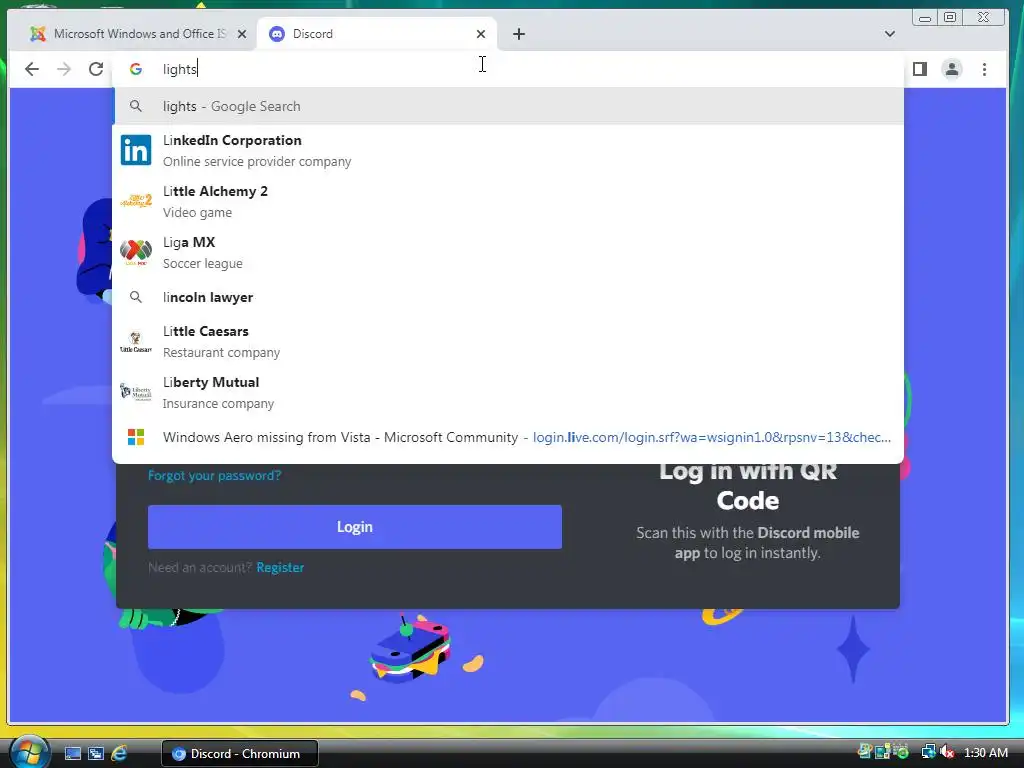
Task: Pick the Liberty Mutual suggestion
Action: (509, 392)
